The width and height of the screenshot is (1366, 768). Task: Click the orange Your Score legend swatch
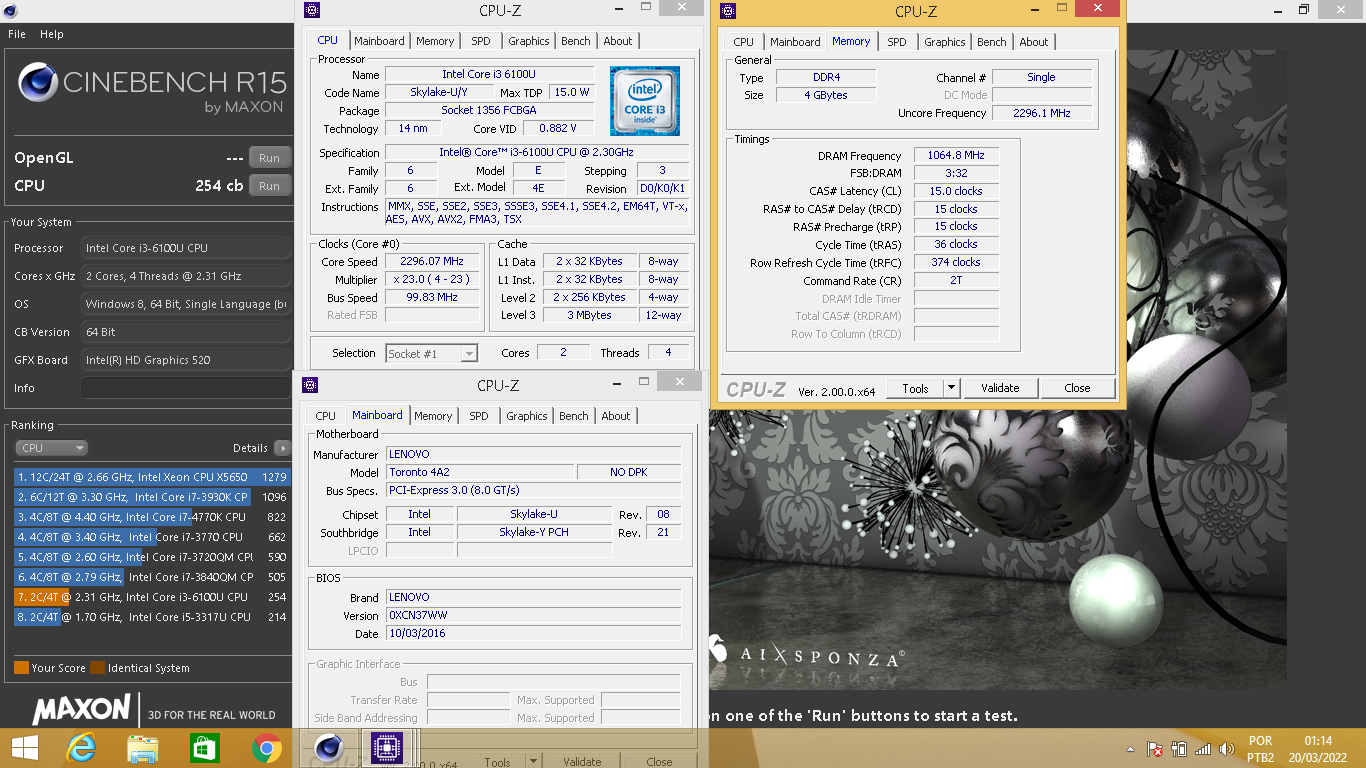[x=21, y=668]
